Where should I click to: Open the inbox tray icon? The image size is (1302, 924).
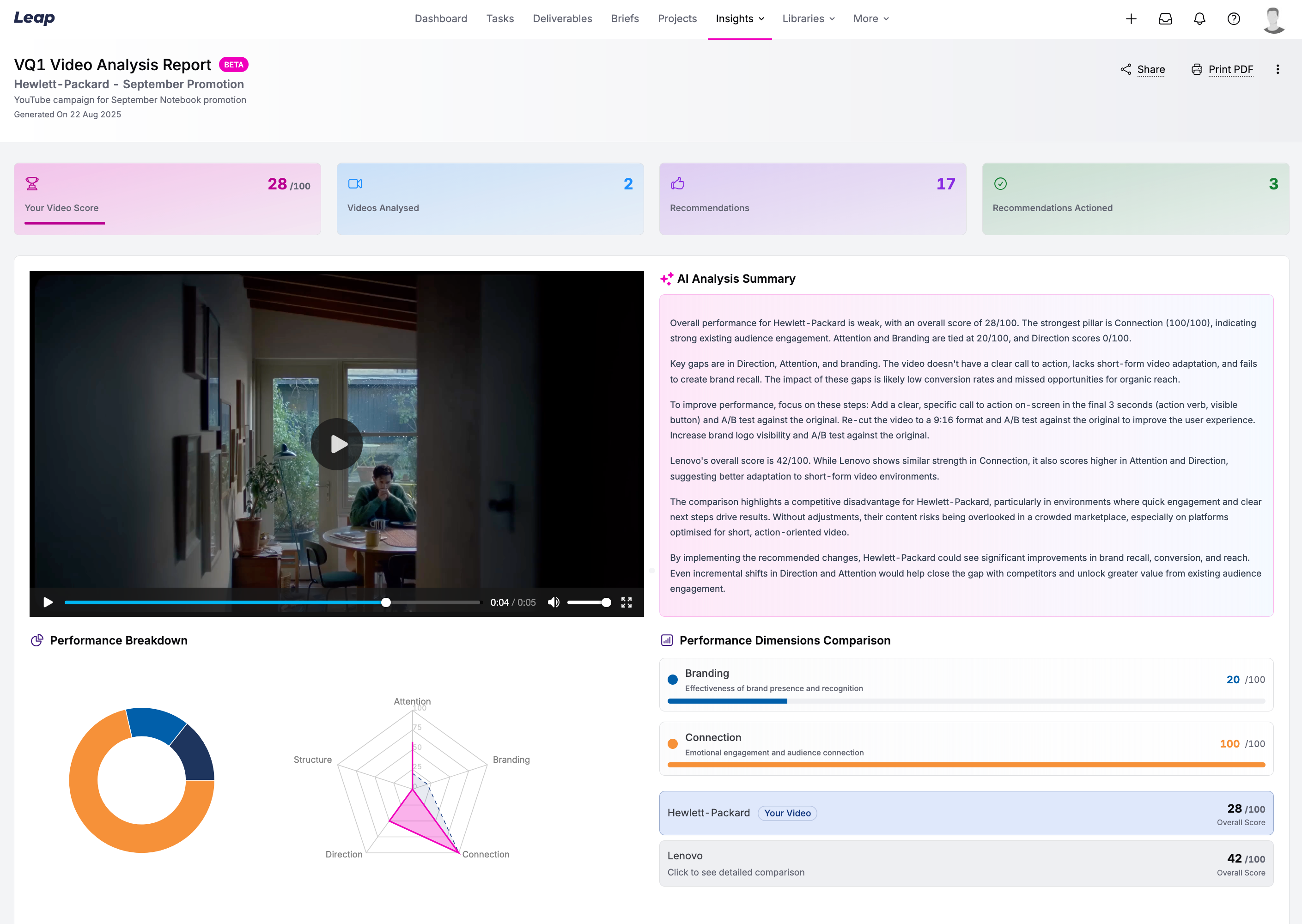click(x=1165, y=19)
